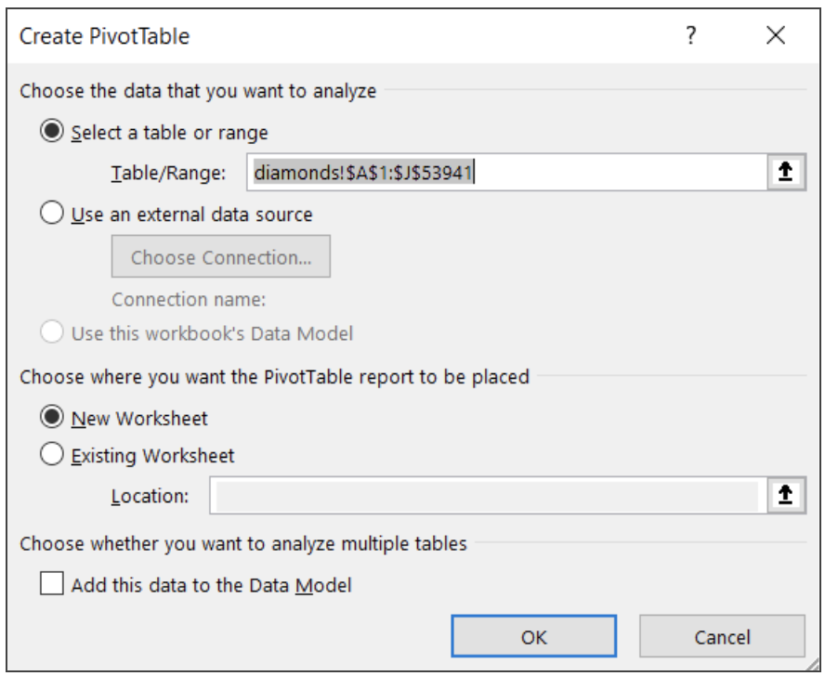Confirm PivotTable creation with OK
This screenshot has height=676, width=825.
pos(533,636)
